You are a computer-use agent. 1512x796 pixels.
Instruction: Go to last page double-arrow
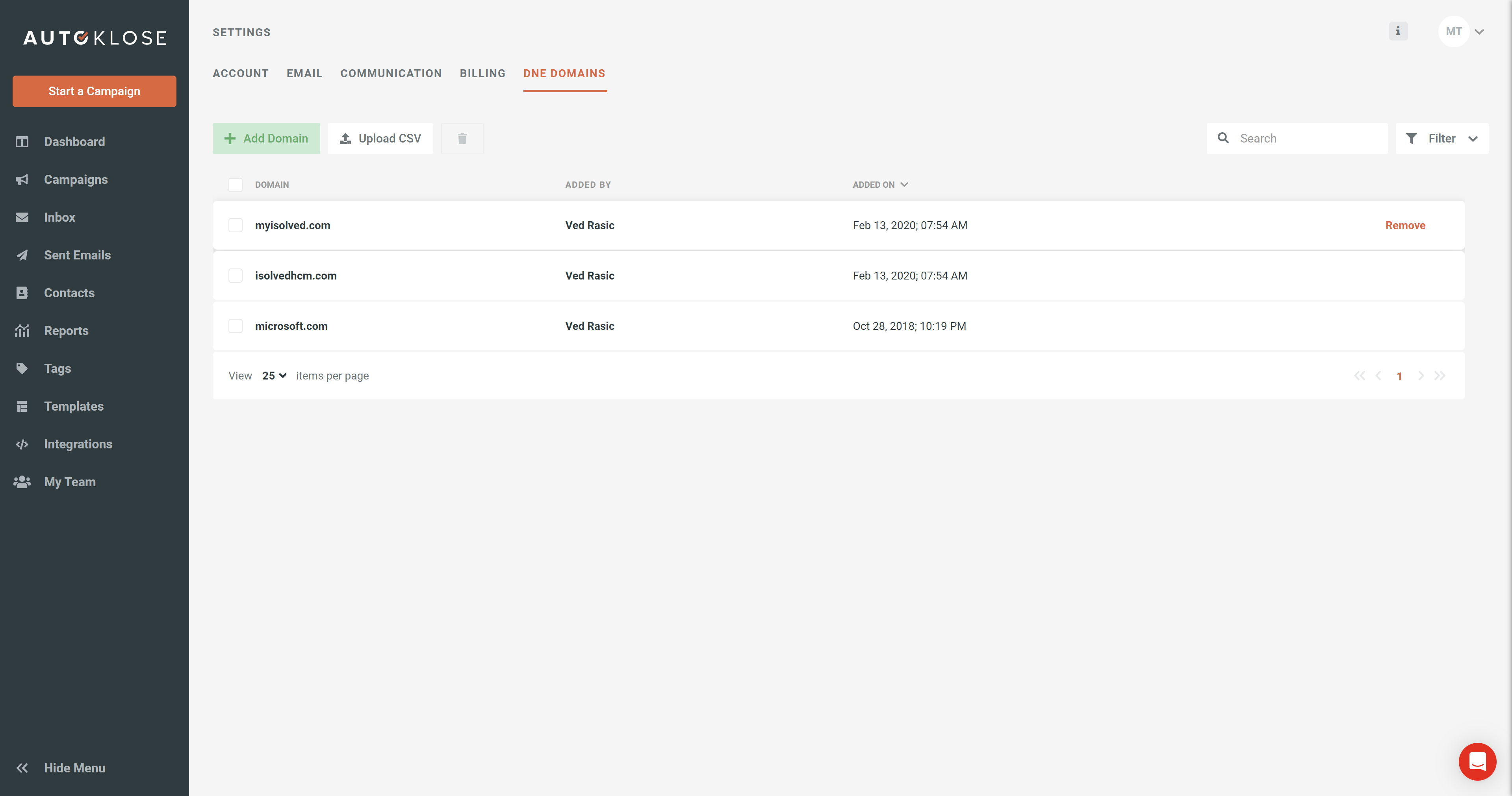coord(1440,376)
